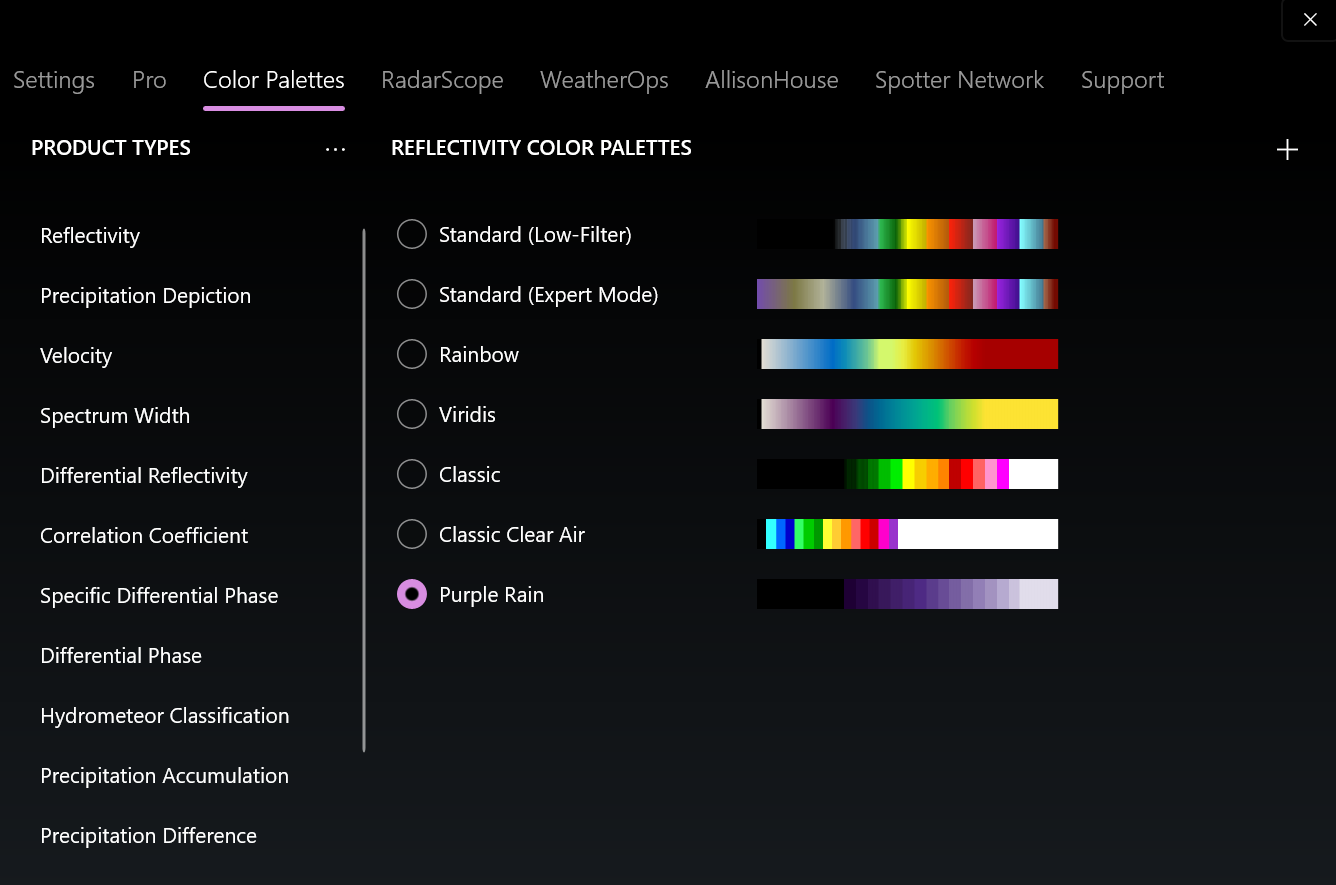The image size is (1336, 885).
Task: Click the plus icon to add palette
Action: click(x=1287, y=150)
